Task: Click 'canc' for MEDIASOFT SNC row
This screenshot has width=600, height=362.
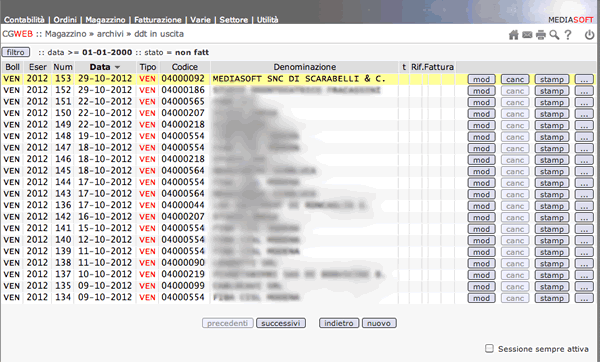Action: (515, 79)
